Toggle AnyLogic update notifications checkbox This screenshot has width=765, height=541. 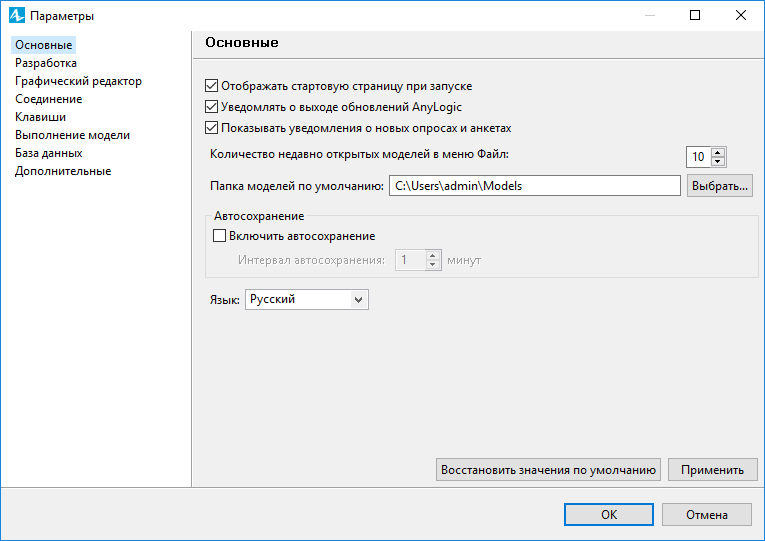(x=211, y=107)
